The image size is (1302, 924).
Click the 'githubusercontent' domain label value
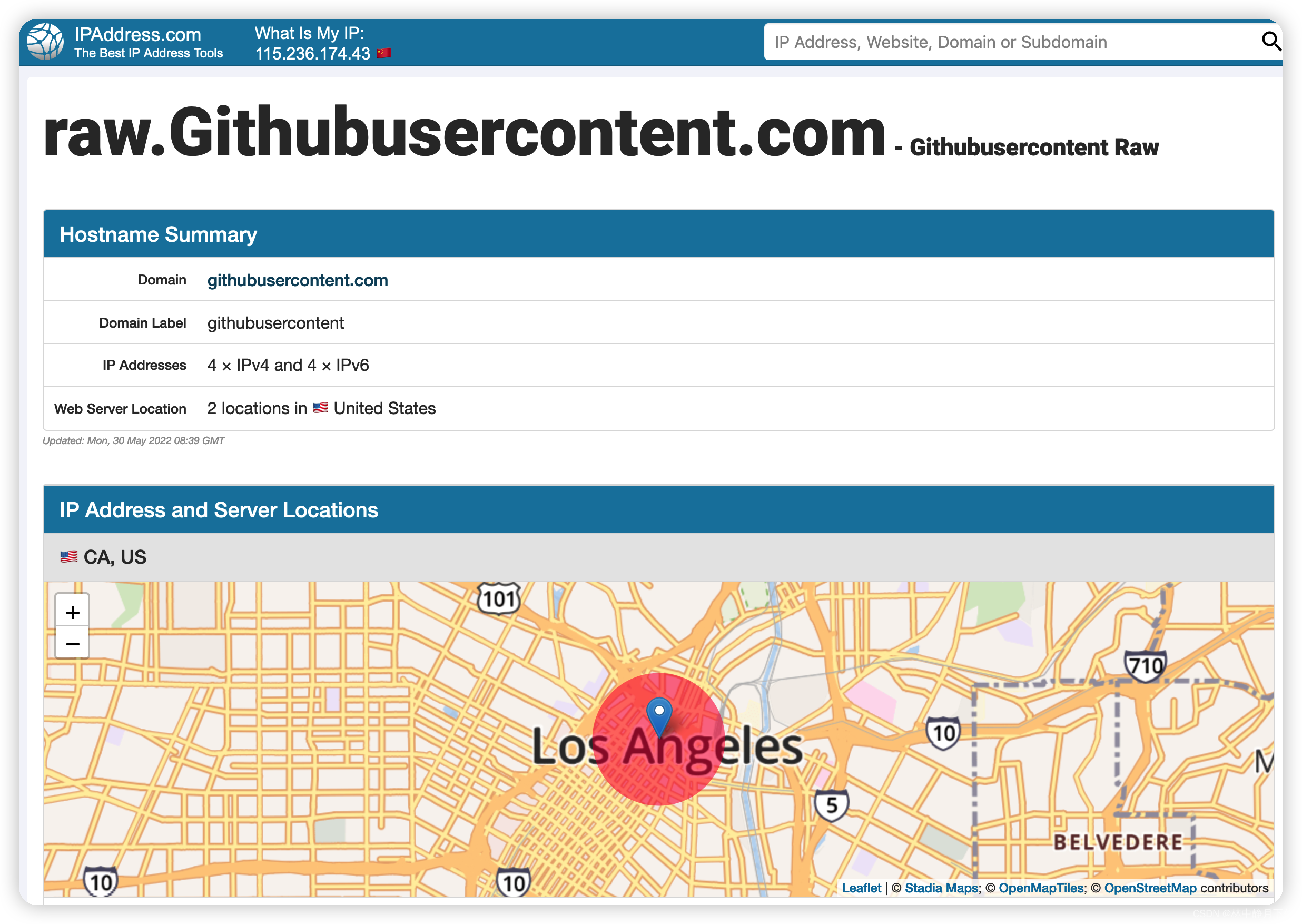point(275,323)
